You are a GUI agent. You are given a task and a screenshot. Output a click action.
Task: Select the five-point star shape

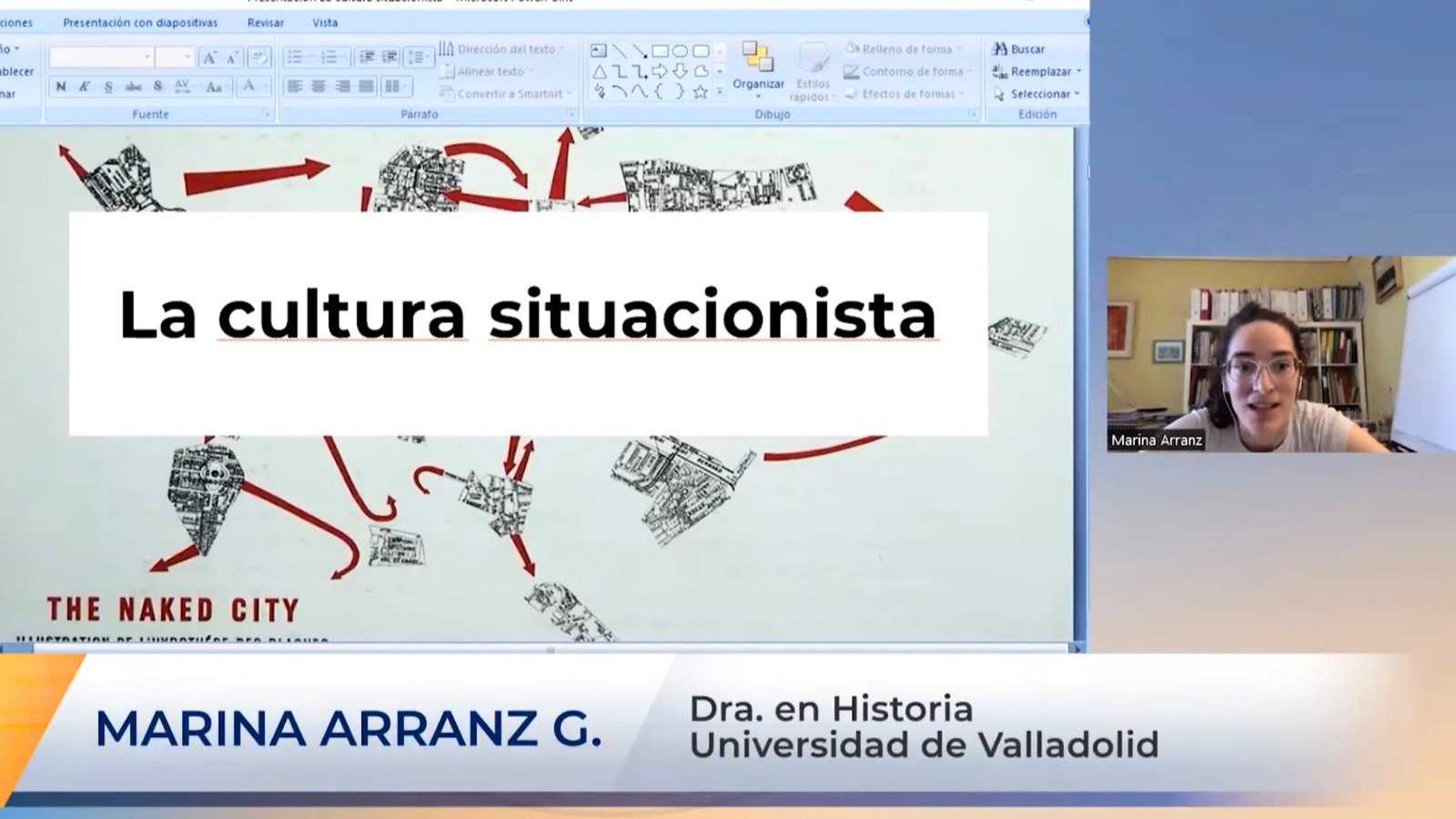point(701,92)
